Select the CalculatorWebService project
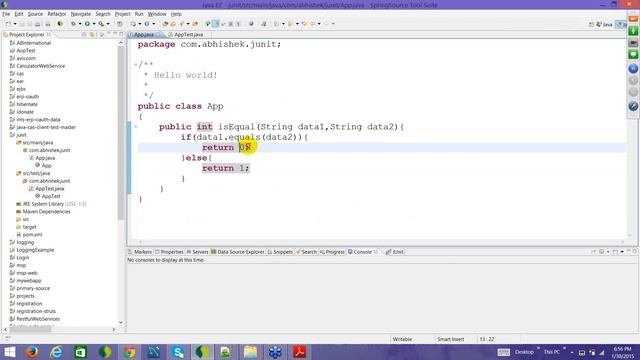640x360 pixels. click(x=40, y=66)
